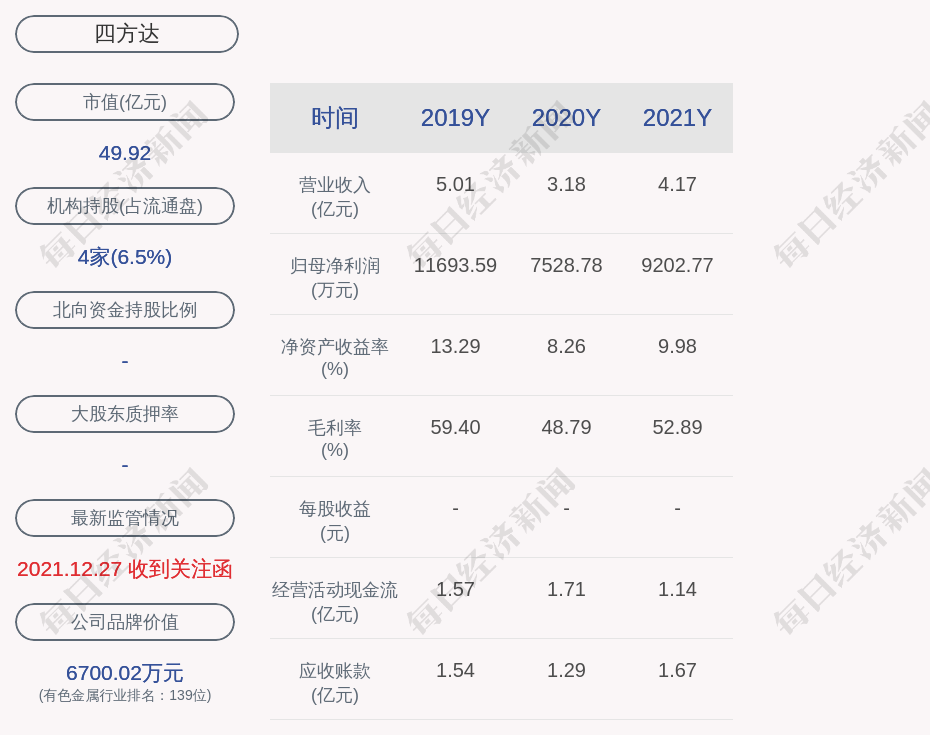
Task: Select the 2019Y column header
Action: click(x=455, y=118)
